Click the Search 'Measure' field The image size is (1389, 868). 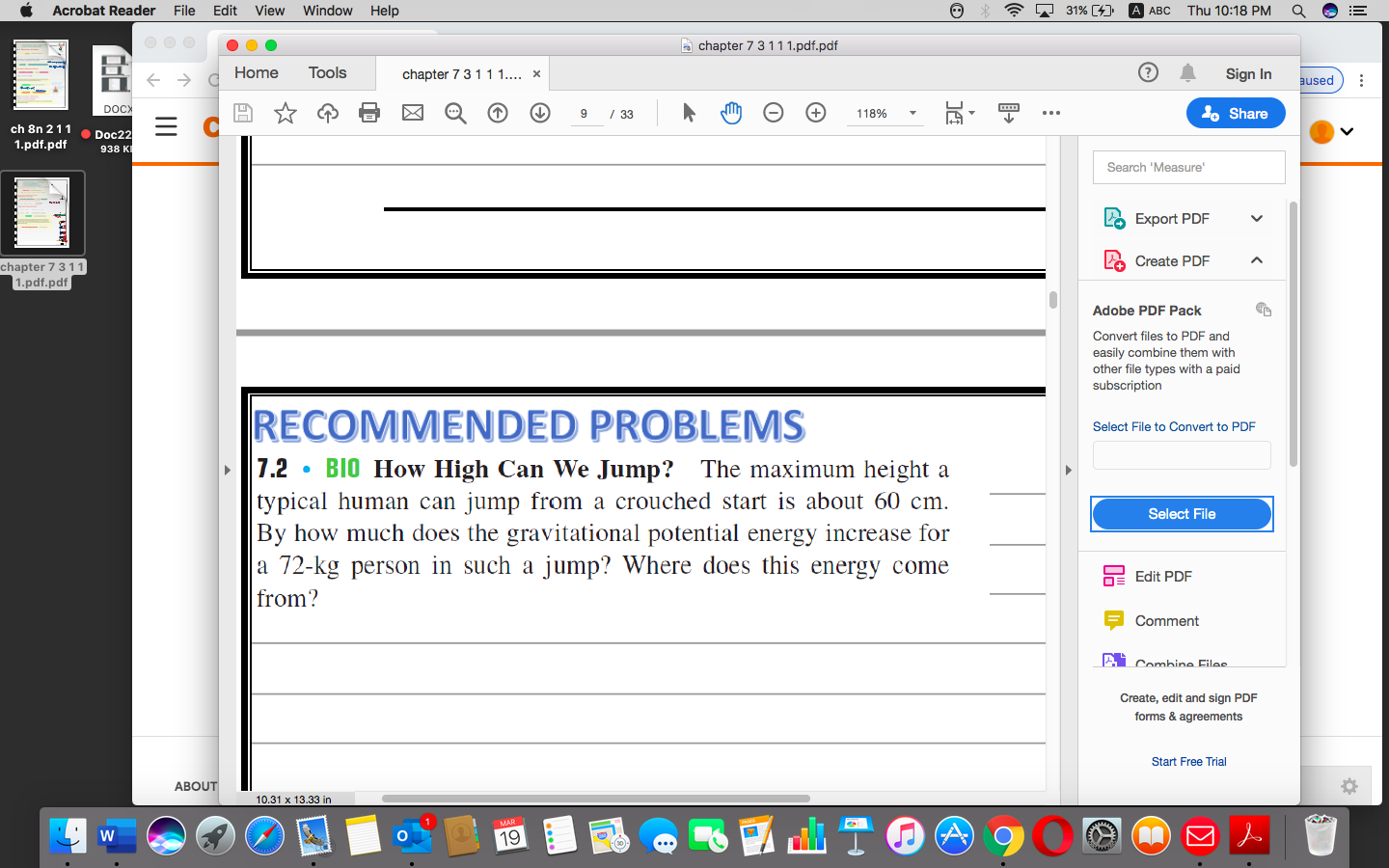(1188, 167)
